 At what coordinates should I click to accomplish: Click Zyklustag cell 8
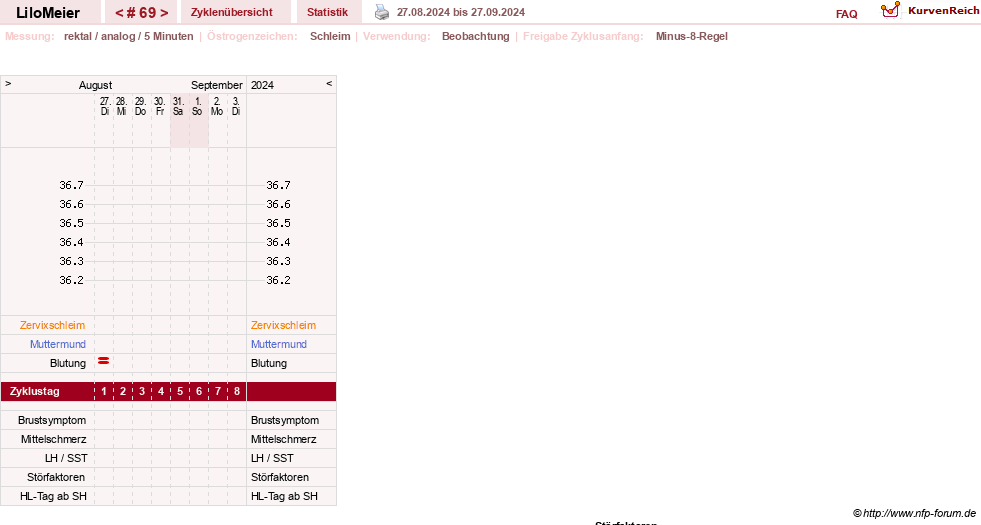[x=236, y=392]
